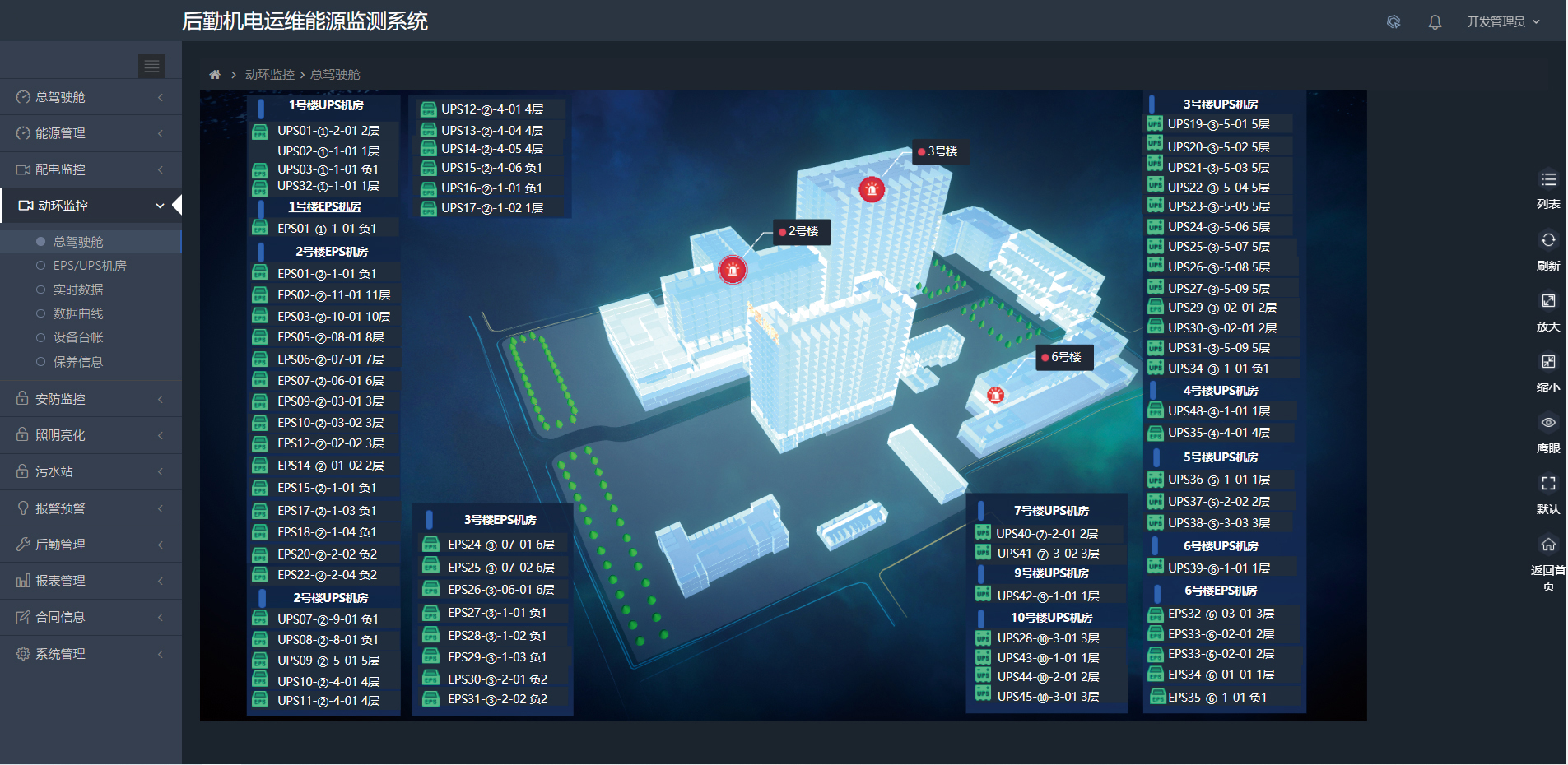Click the home icon in breadcrumb

point(215,75)
